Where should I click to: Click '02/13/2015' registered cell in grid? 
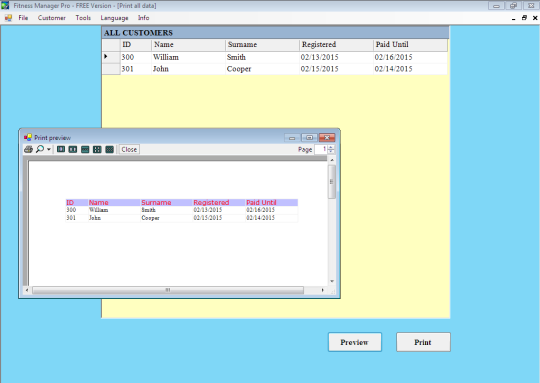336,57
